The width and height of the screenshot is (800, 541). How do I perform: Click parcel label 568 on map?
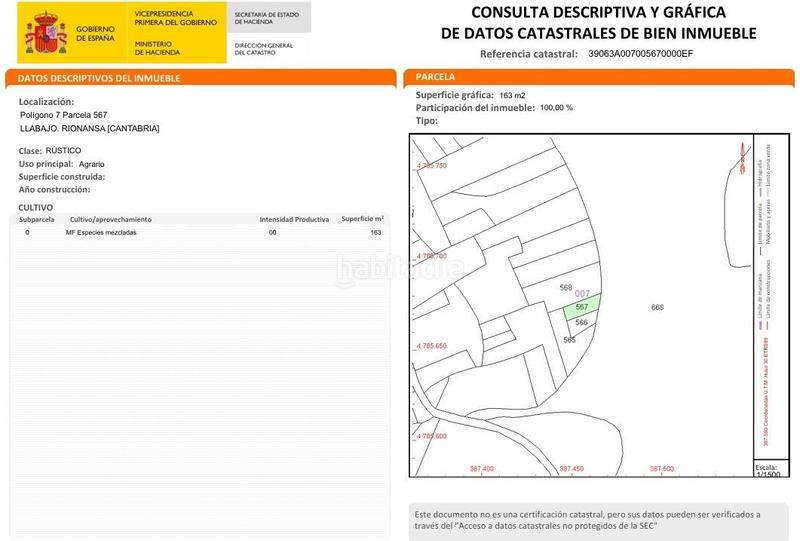click(566, 288)
